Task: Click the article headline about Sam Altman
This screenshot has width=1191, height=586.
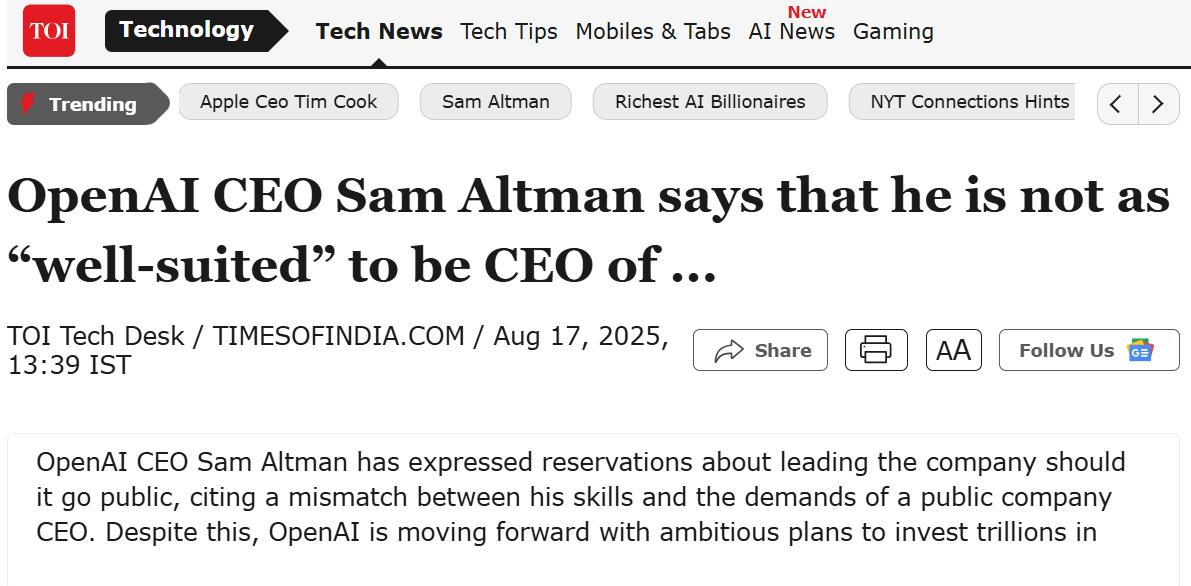Action: (588, 229)
